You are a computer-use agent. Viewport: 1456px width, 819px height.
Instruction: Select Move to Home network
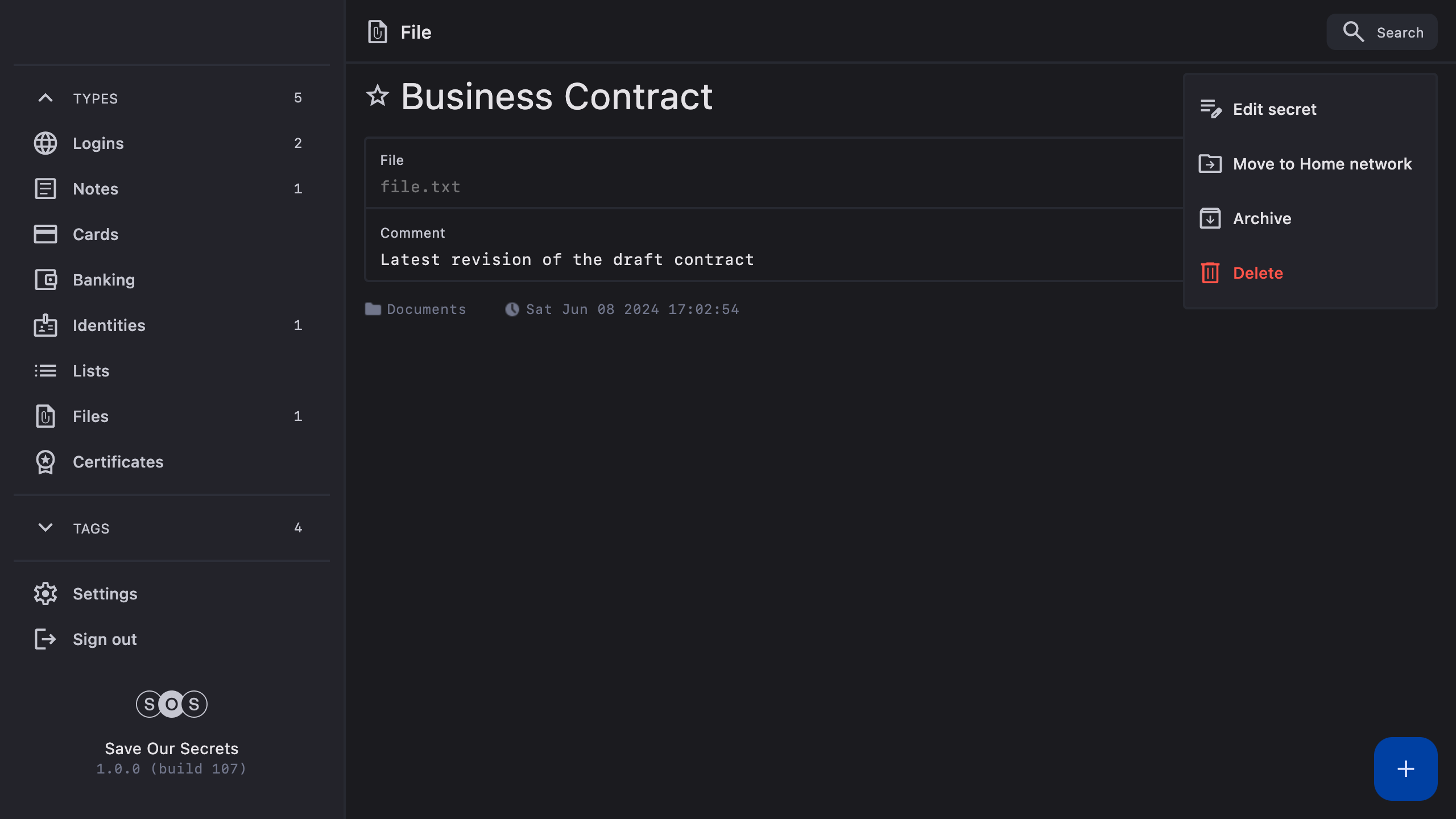coord(1321,164)
